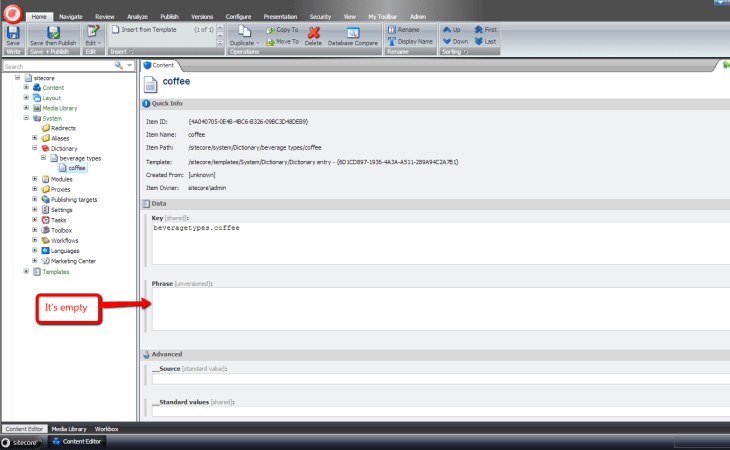Expand the Templates tree node
The height and width of the screenshot is (450, 730).
click(26, 271)
